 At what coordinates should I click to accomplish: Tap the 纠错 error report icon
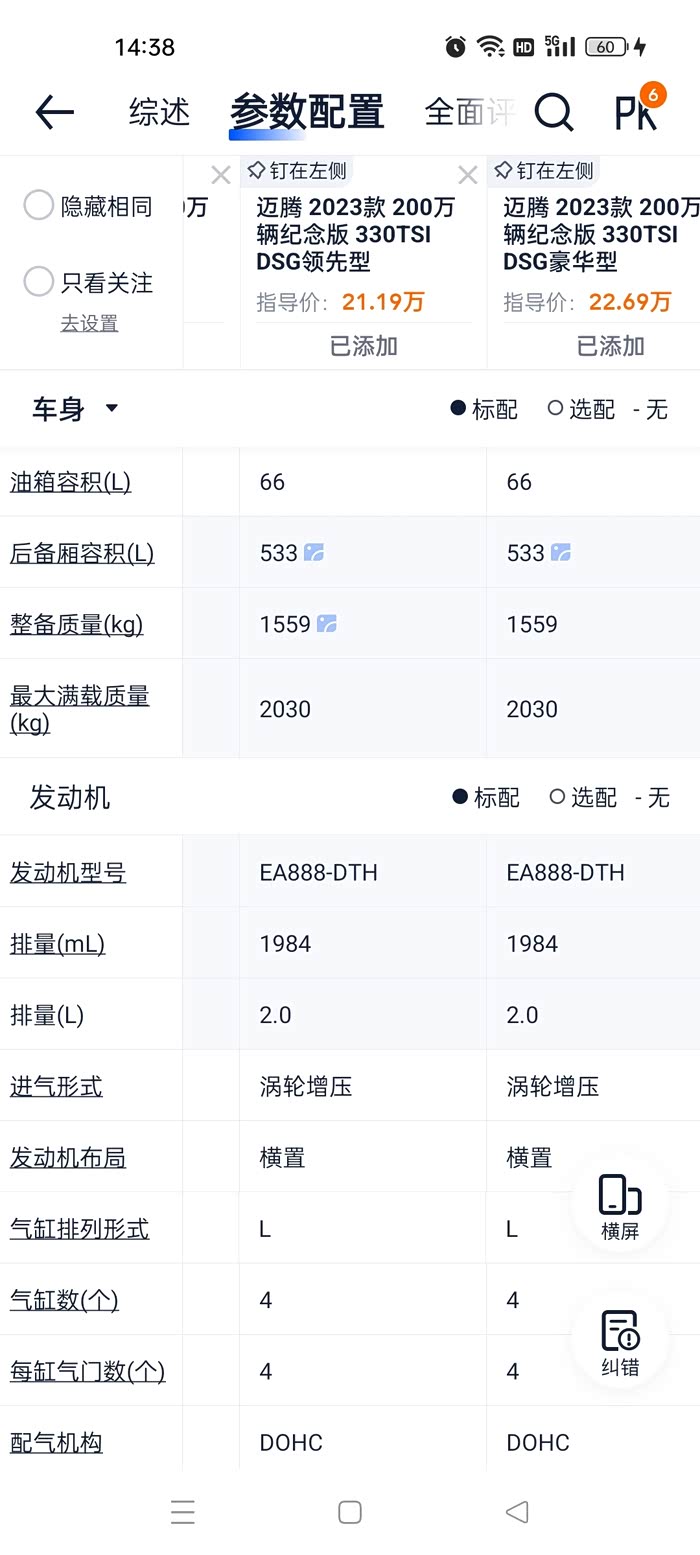click(x=620, y=1342)
